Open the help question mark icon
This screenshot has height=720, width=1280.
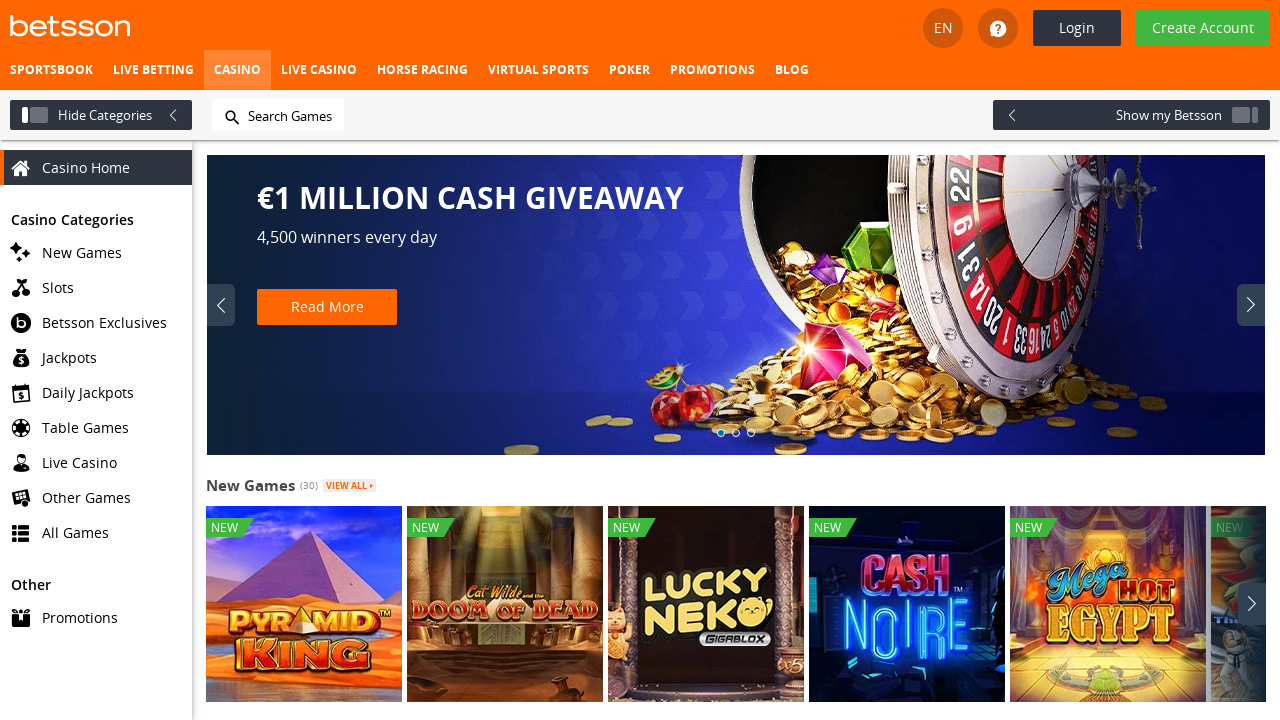(998, 28)
